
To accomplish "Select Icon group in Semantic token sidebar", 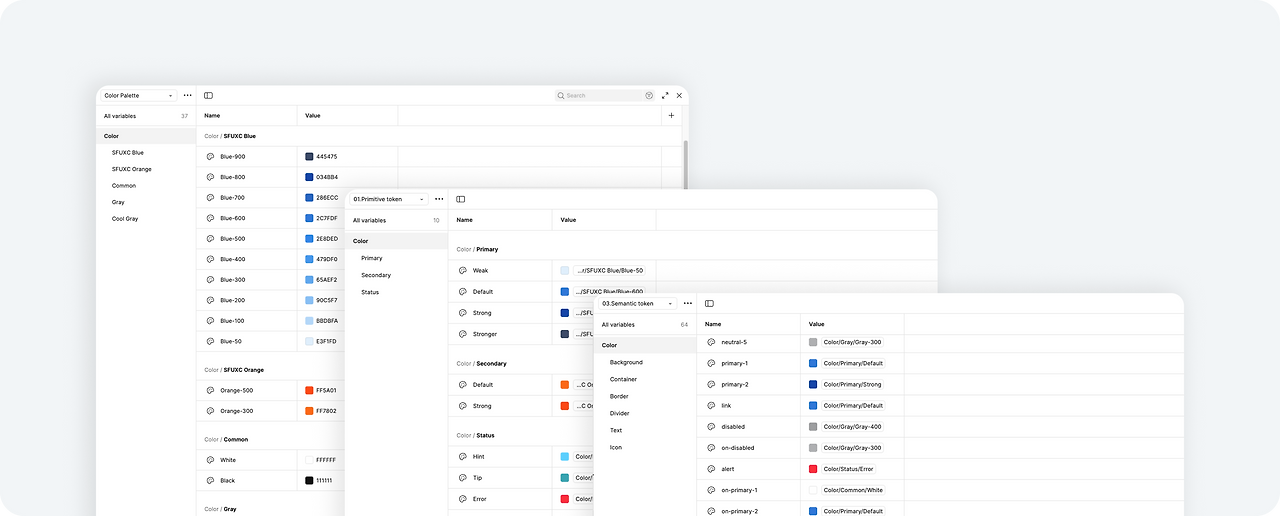I will [x=616, y=447].
